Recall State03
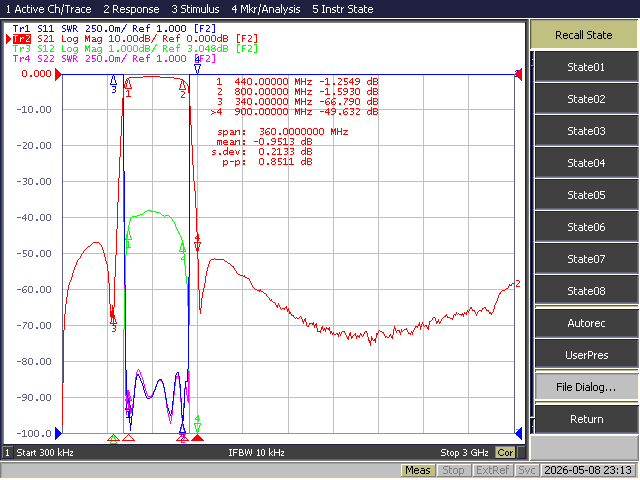The image size is (640, 480). click(x=586, y=131)
